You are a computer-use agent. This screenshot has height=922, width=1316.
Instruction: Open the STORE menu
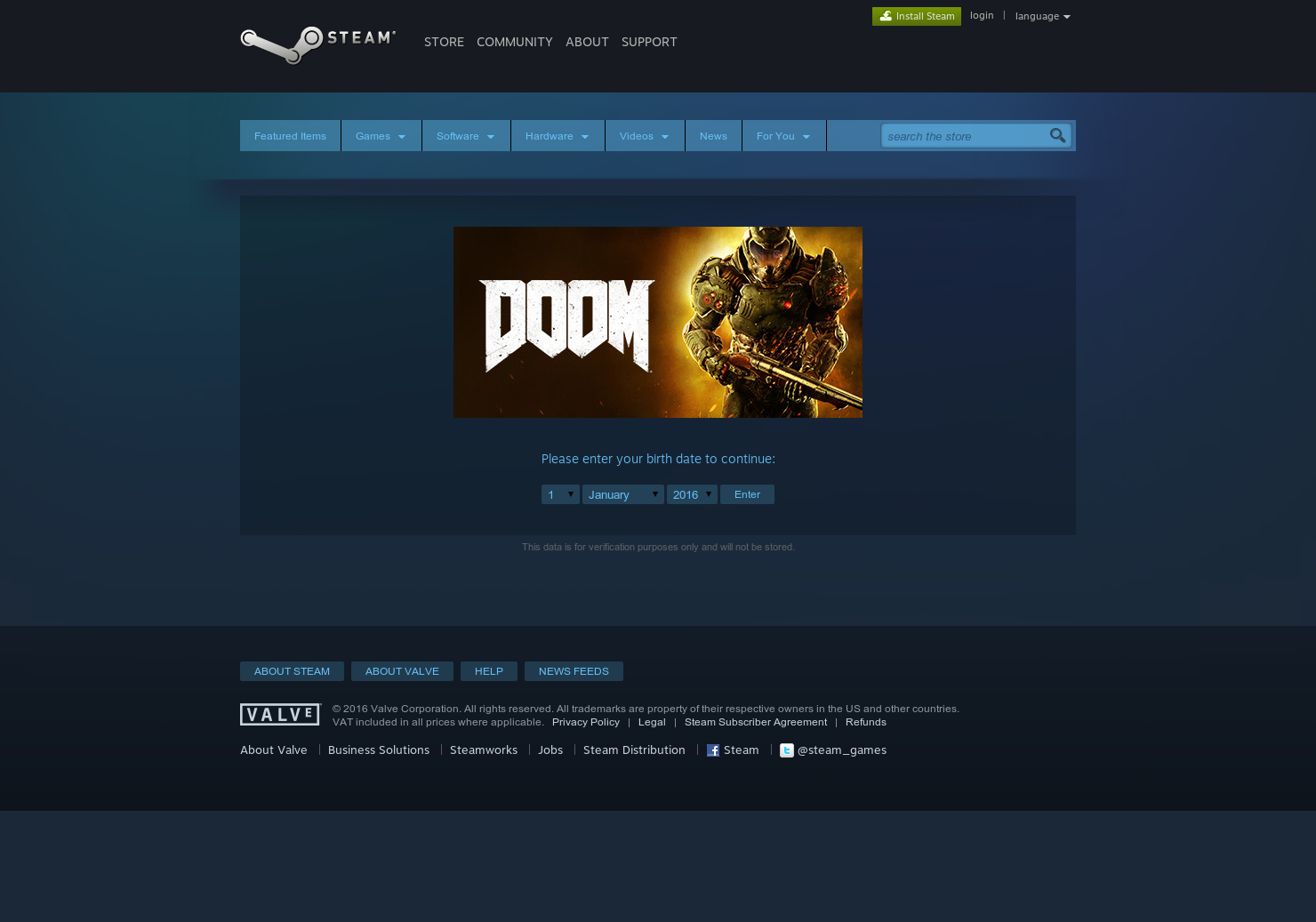point(444,42)
